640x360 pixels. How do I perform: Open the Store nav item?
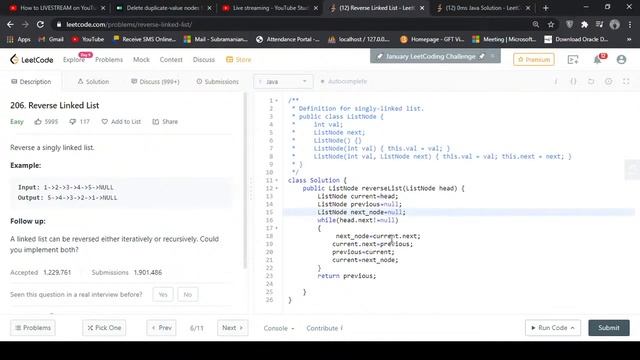[x=239, y=60]
